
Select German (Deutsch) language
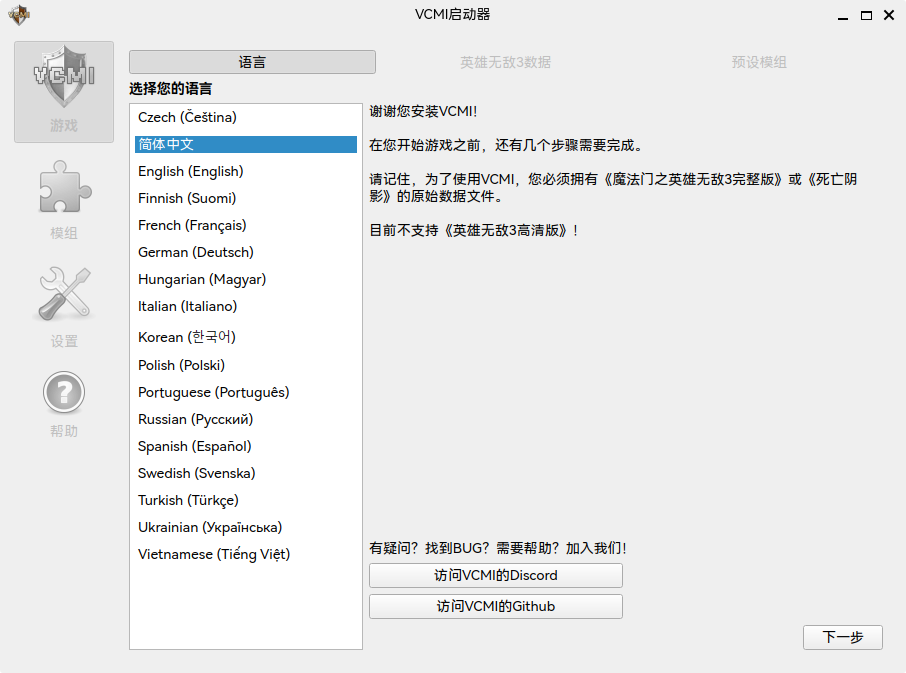[x=246, y=252]
